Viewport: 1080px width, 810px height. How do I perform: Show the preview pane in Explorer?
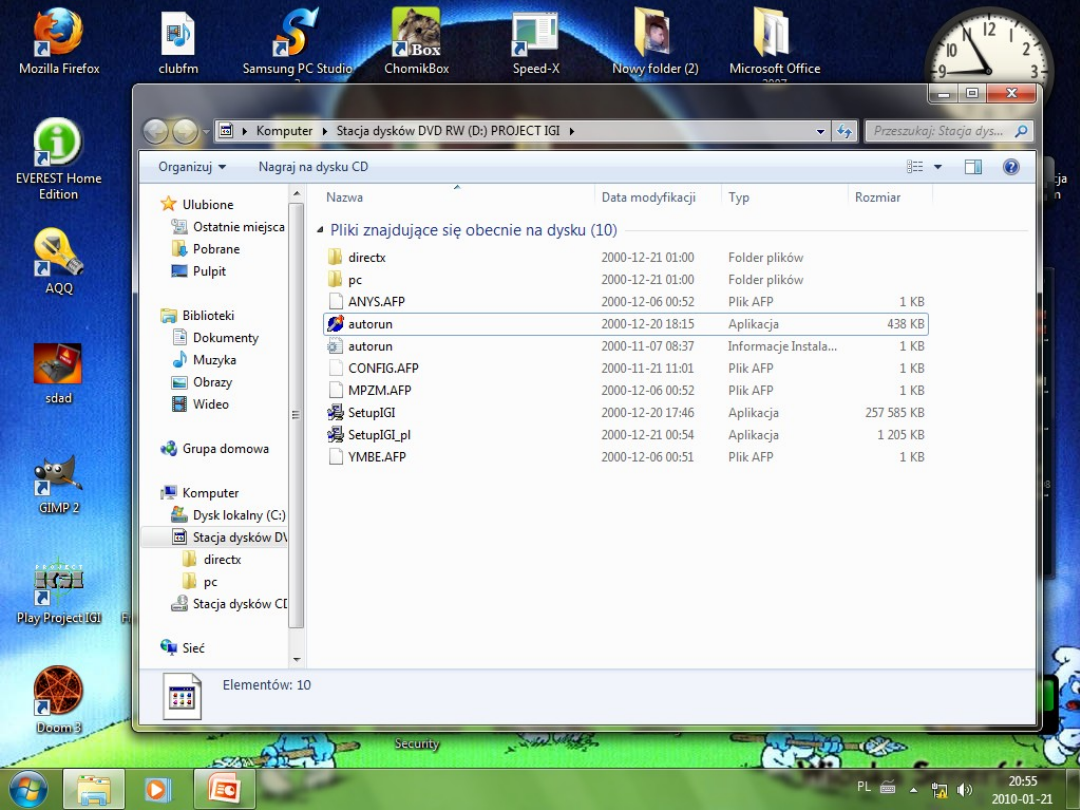pyautogui.click(x=971, y=166)
